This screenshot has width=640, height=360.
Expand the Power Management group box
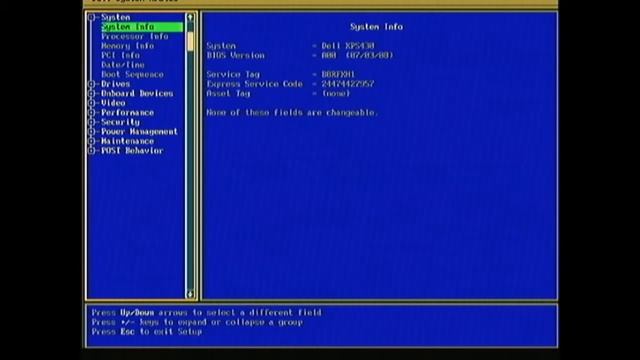92,131
